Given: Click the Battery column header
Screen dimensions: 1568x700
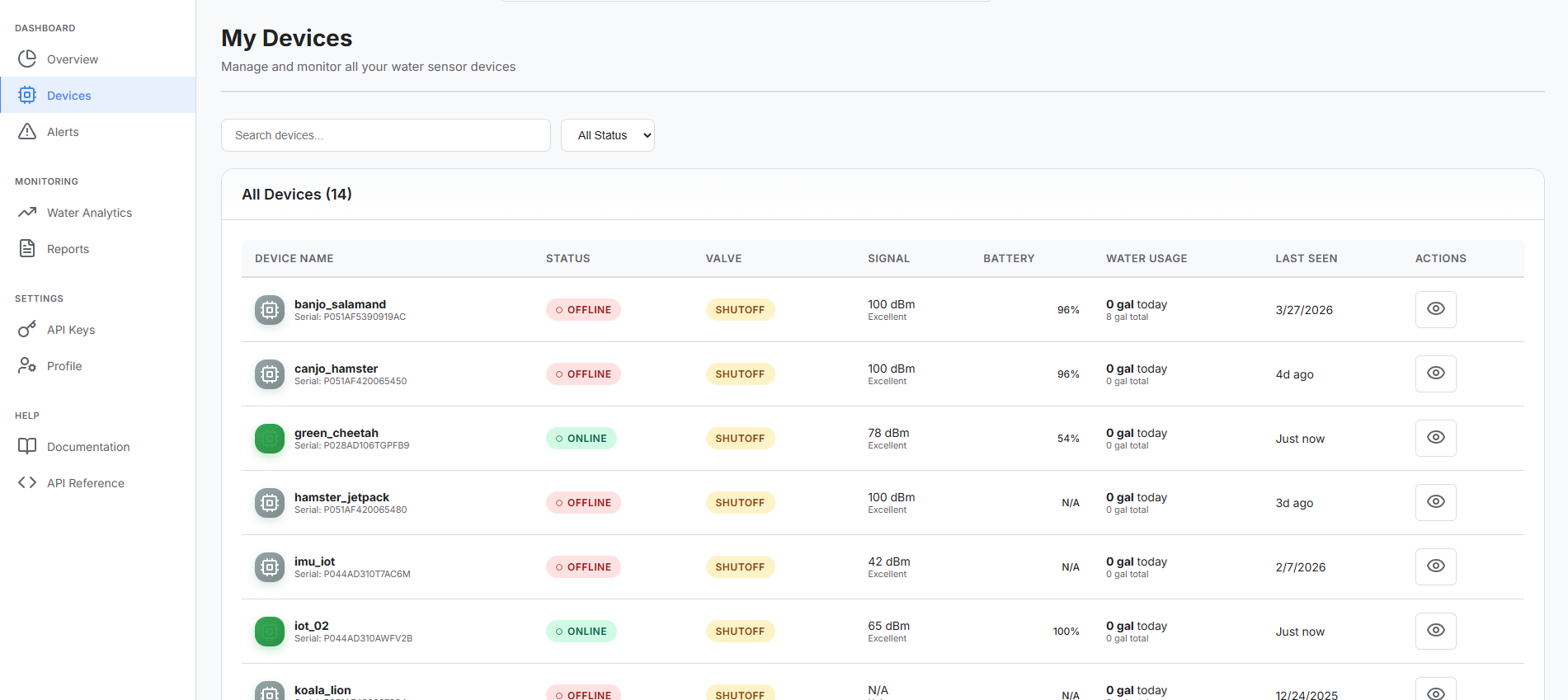Looking at the screenshot, I should click(1009, 258).
